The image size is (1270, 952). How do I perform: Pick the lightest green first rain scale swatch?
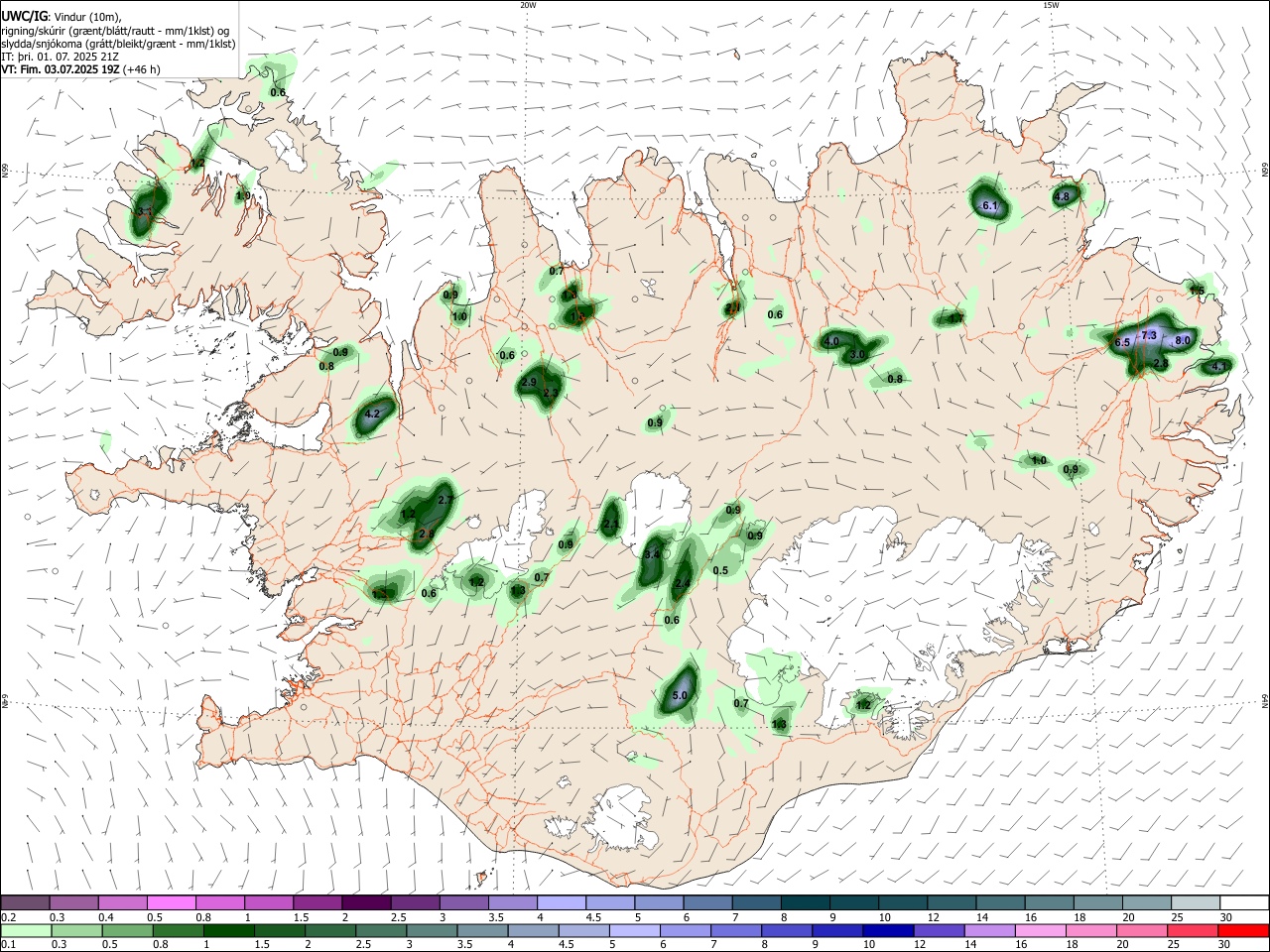tap(26, 930)
